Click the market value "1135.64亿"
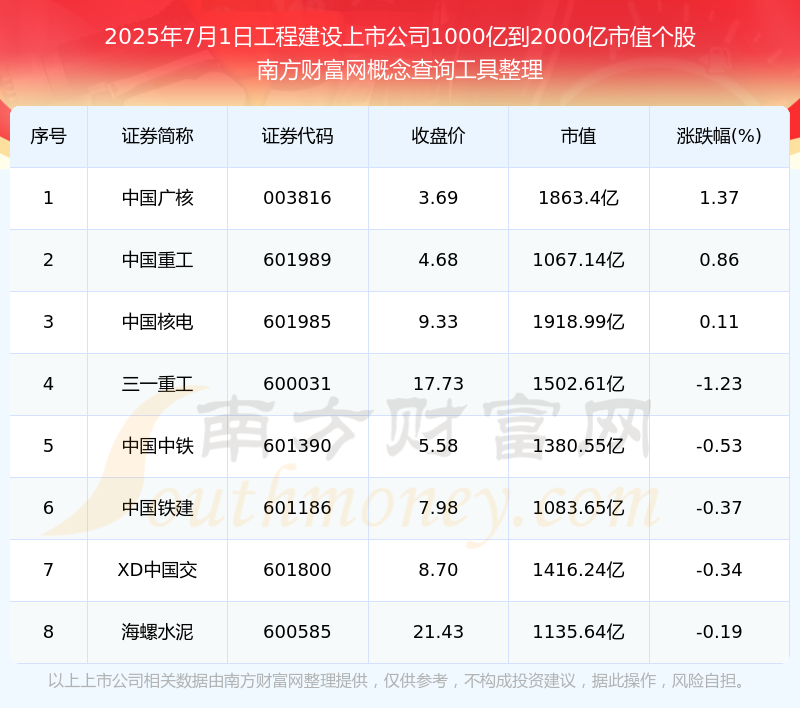 pos(579,632)
